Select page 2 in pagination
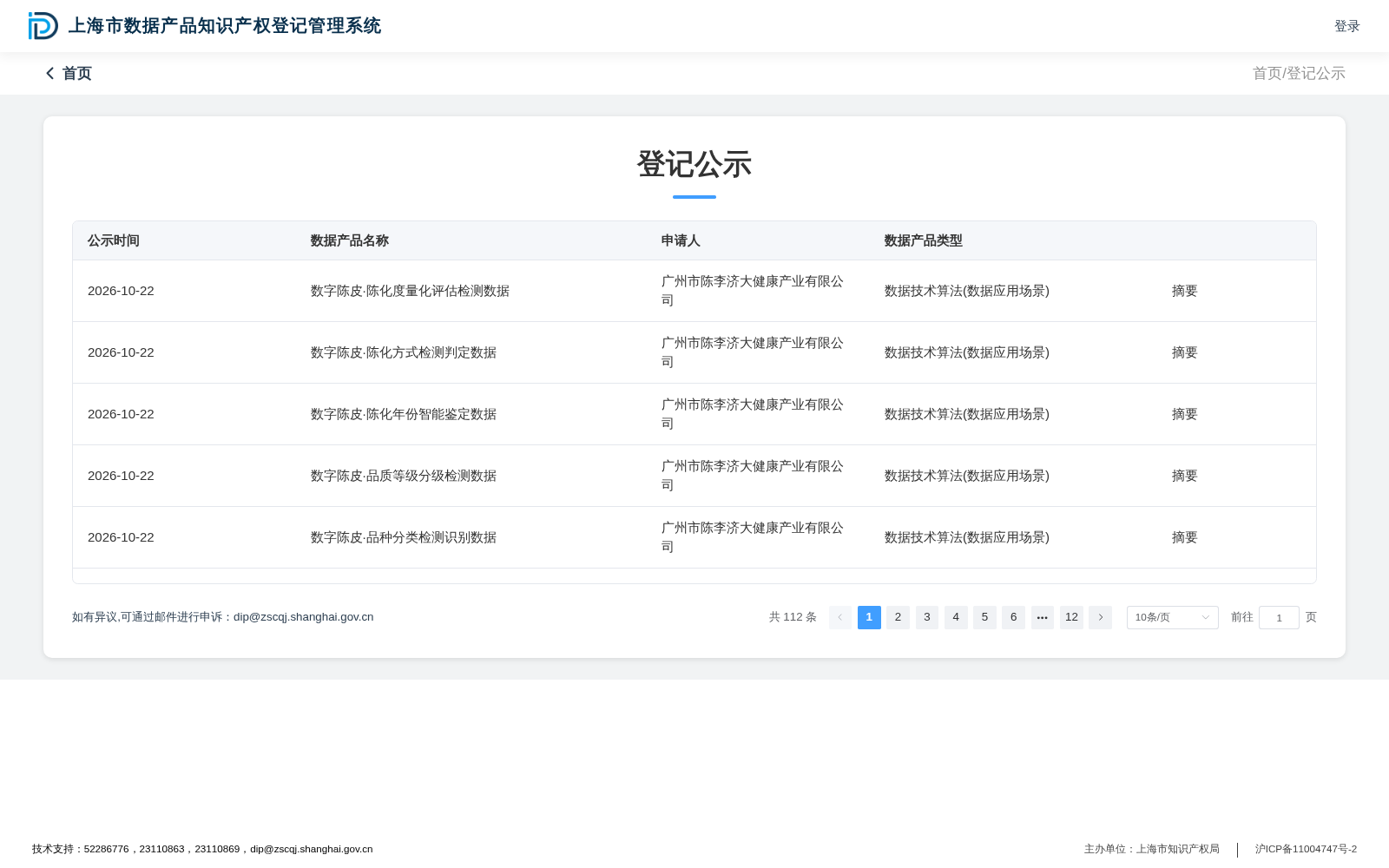The width and height of the screenshot is (1389, 868). (898, 617)
